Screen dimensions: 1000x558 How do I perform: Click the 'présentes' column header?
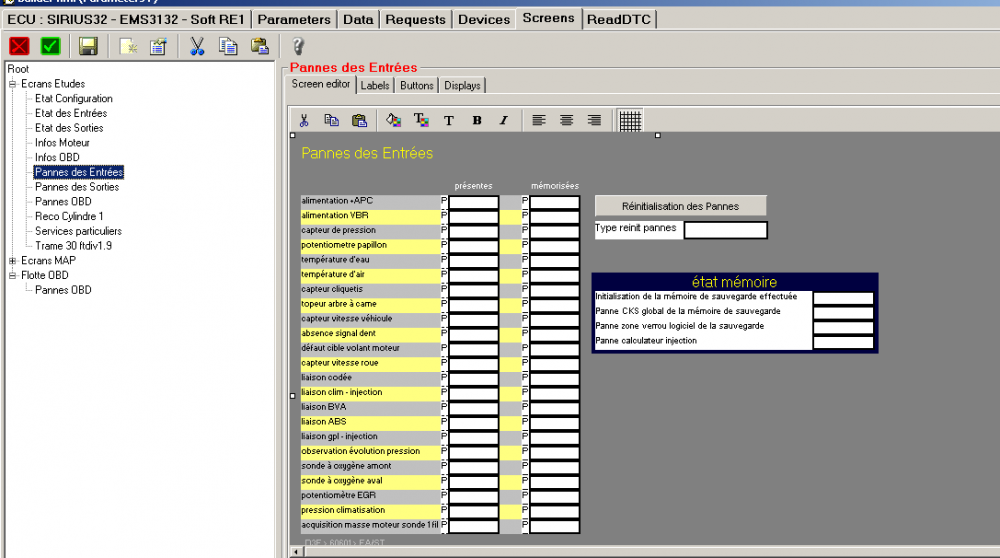(x=473, y=186)
